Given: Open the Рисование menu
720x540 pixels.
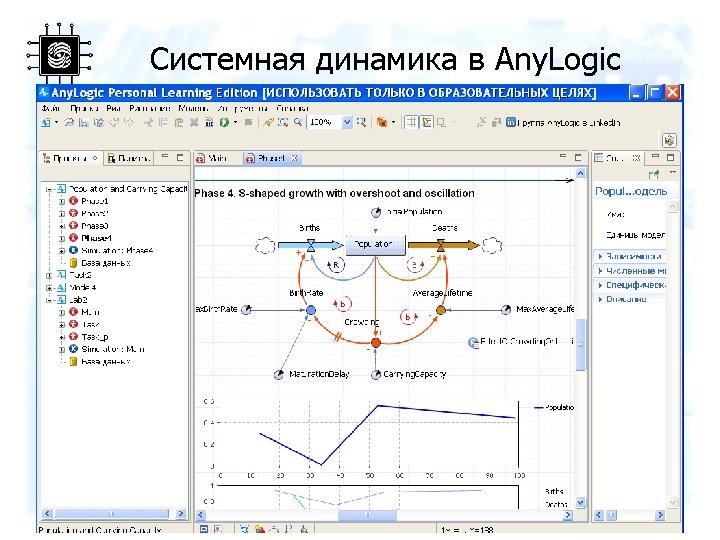Looking at the screenshot, I should coord(150,108).
